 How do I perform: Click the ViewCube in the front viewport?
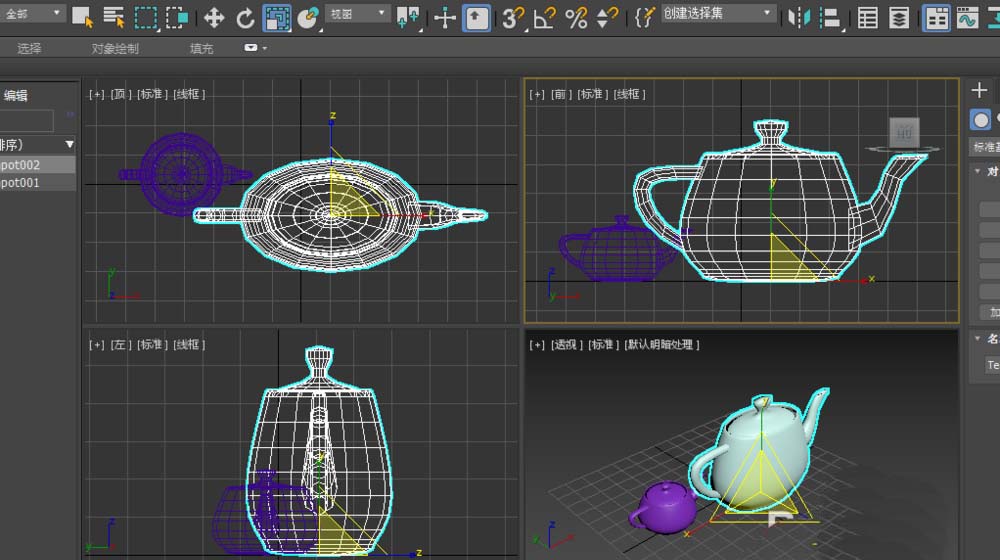point(904,133)
